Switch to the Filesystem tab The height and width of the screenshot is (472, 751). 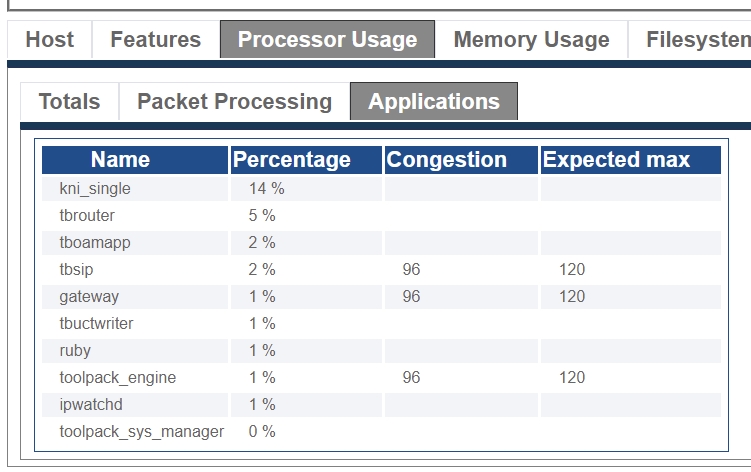coord(697,40)
